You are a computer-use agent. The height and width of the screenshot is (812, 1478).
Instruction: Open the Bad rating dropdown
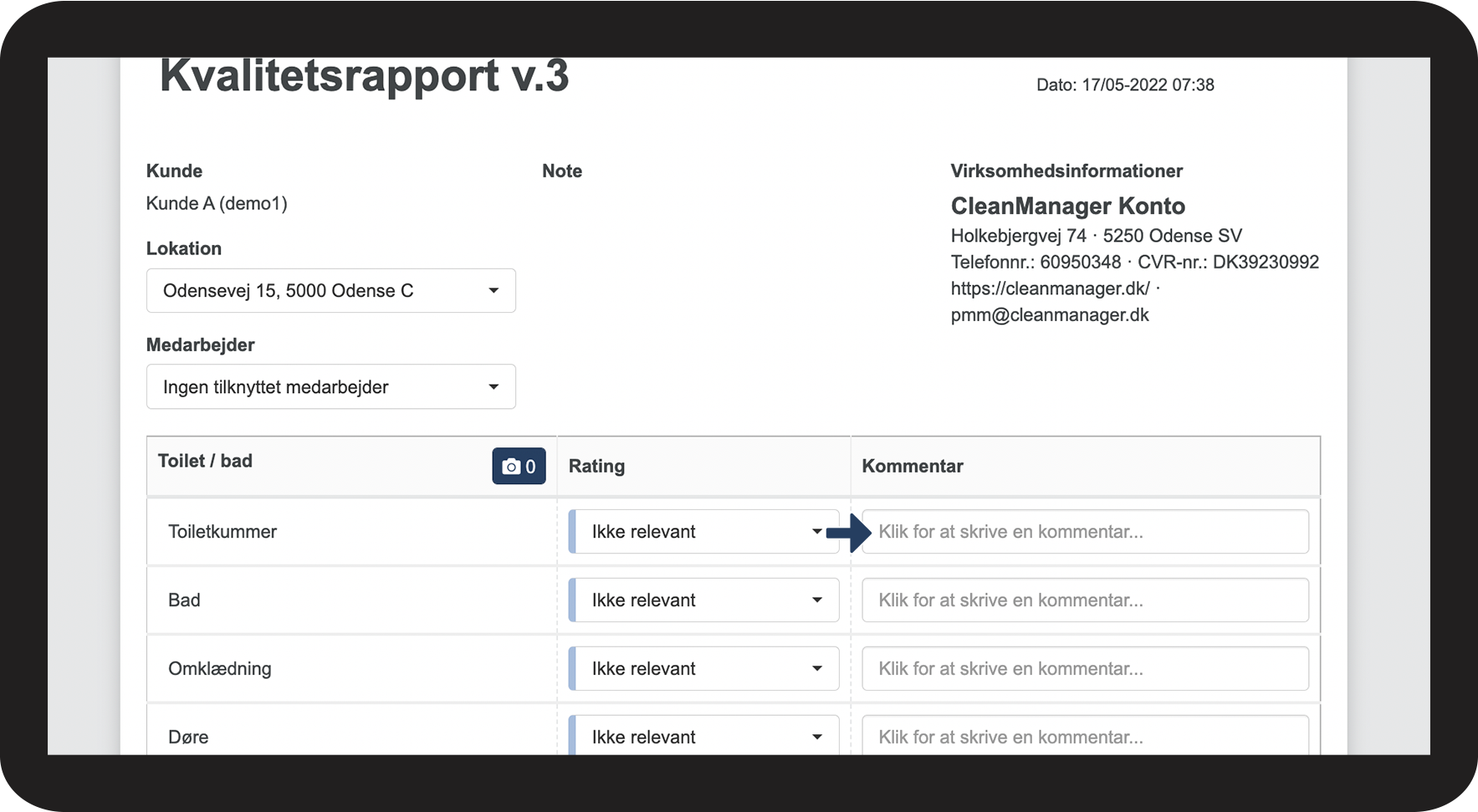pos(703,600)
